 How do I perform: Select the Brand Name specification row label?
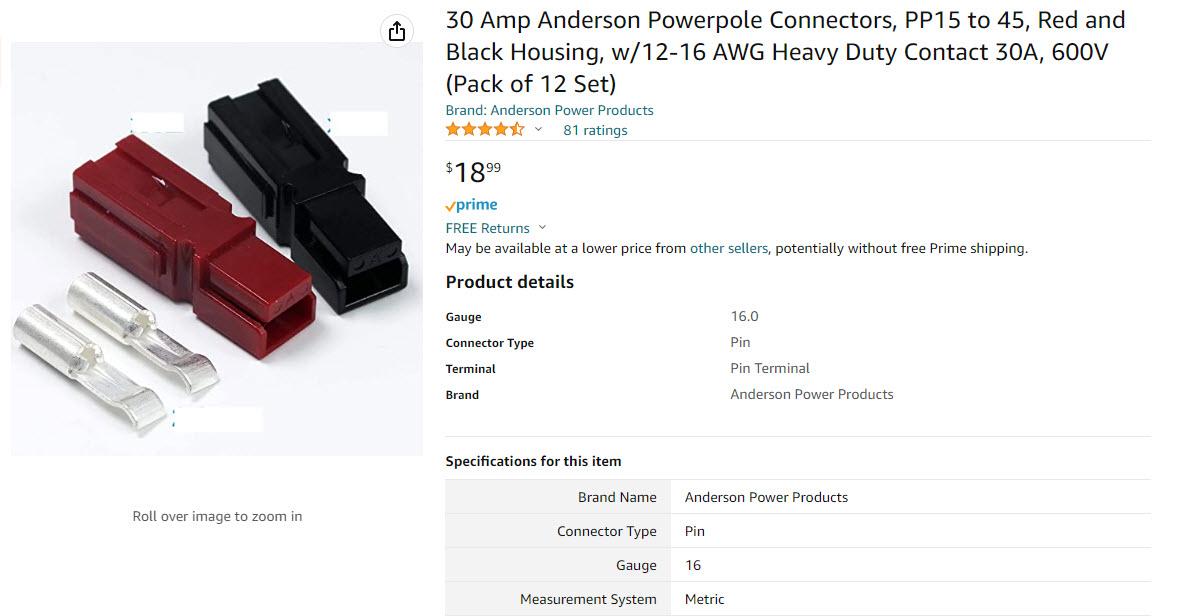(617, 497)
